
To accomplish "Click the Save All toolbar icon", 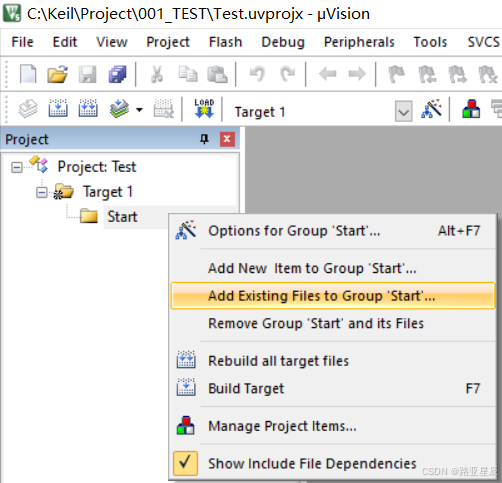I will (117, 74).
